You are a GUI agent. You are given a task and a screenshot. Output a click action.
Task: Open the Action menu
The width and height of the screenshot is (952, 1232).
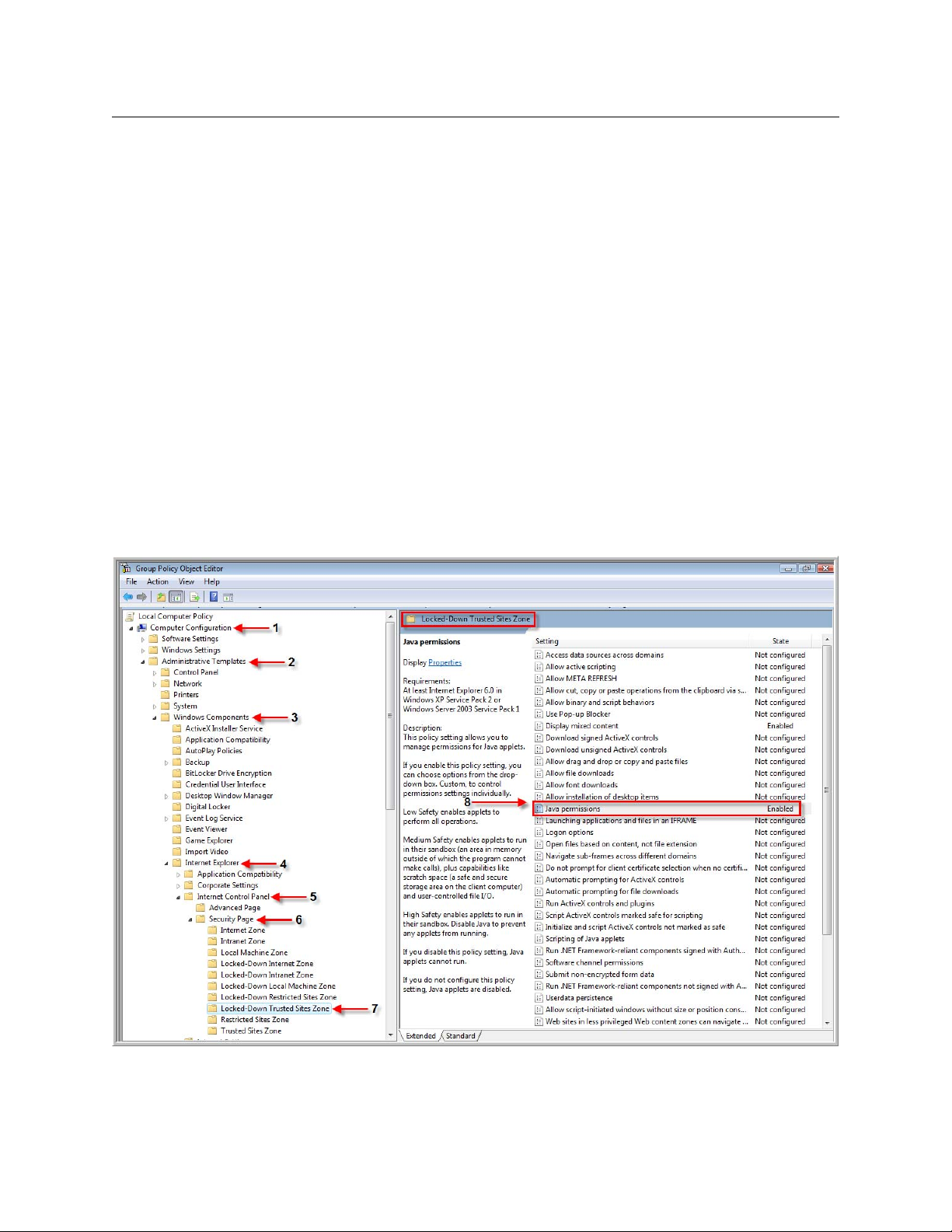tap(158, 581)
